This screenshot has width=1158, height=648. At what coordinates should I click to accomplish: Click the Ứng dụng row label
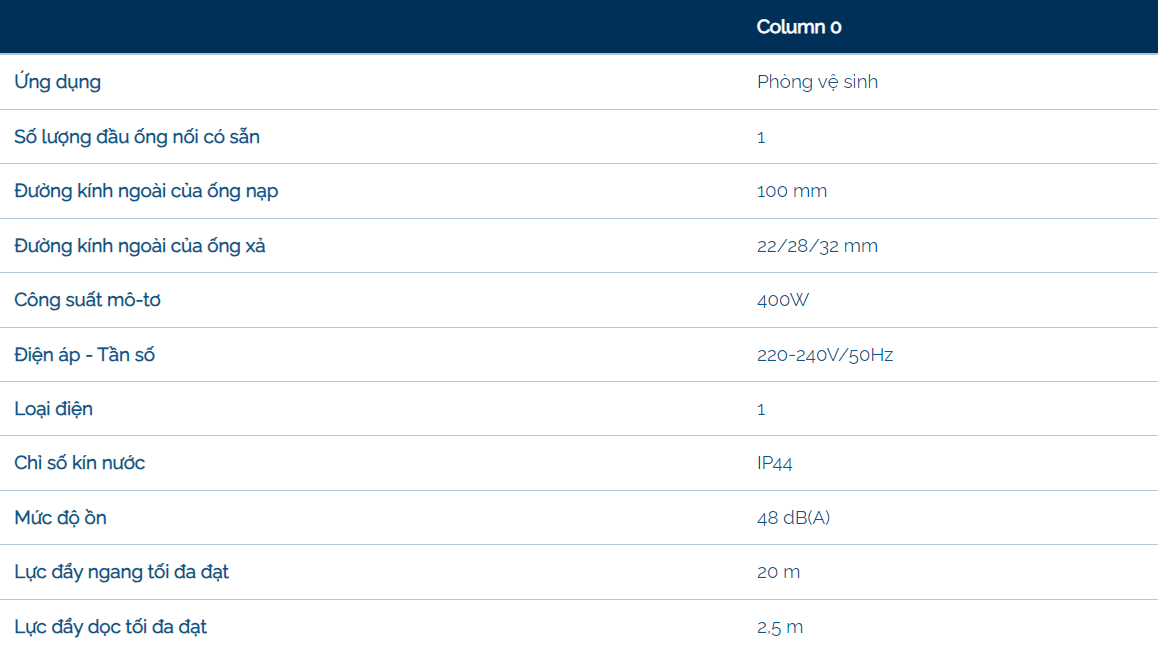point(58,82)
